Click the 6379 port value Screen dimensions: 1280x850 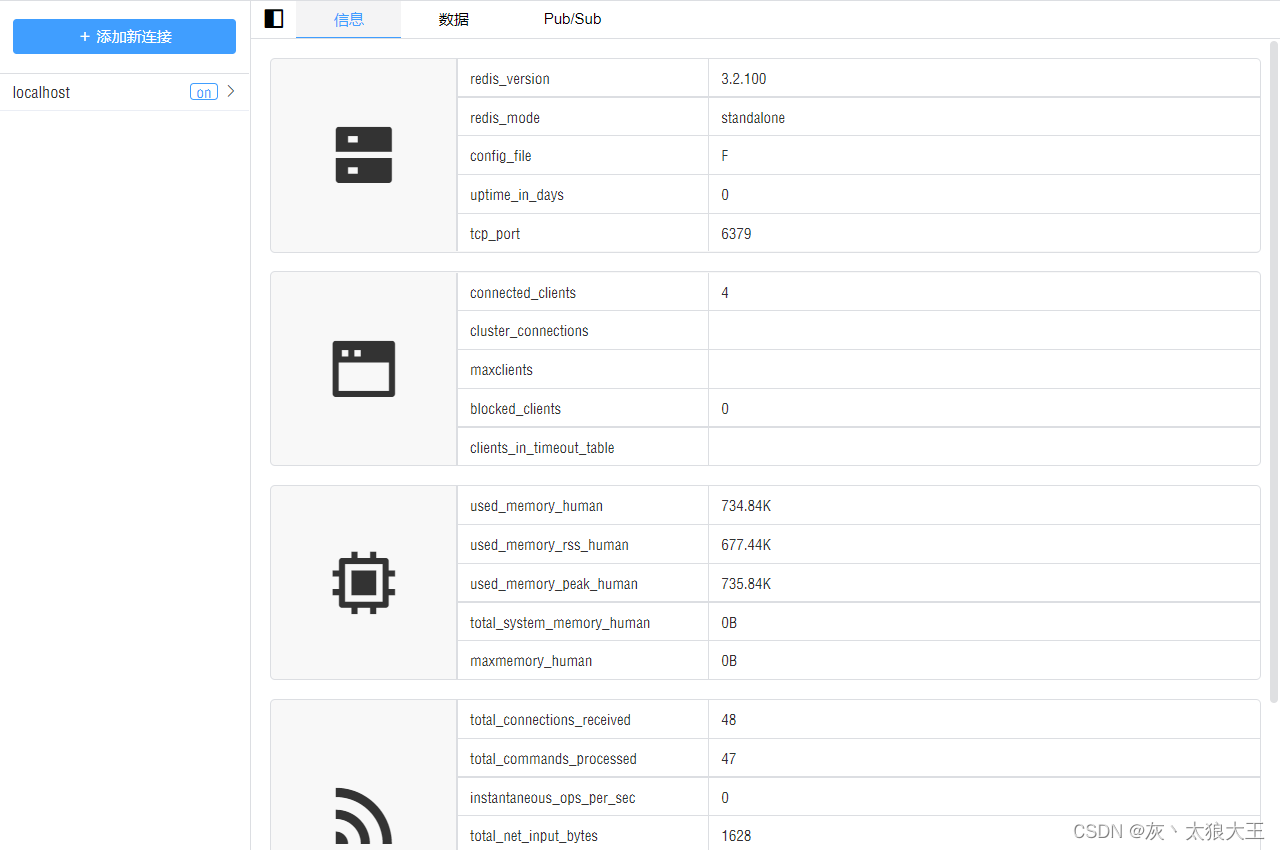tap(736, 234)
